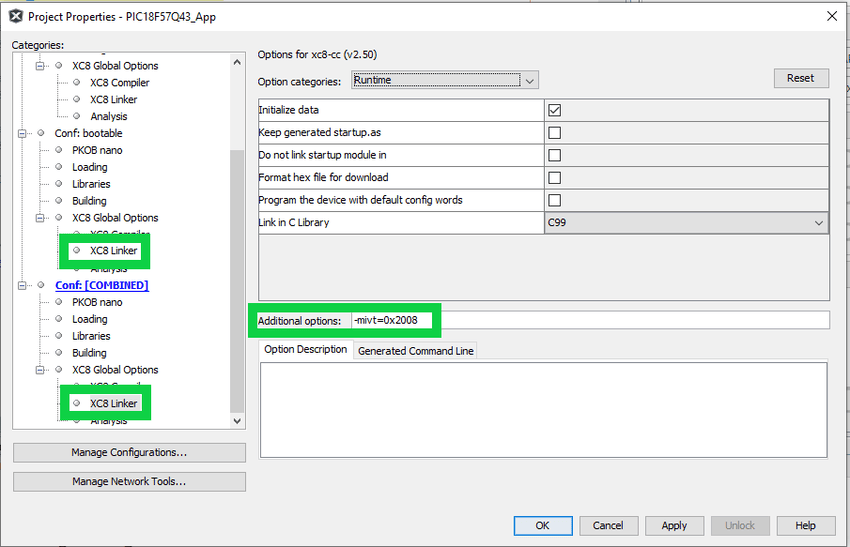This screenshot has height=547, width=850.
Task: Switch to the Option Description tab
Action: pos(306,350)
